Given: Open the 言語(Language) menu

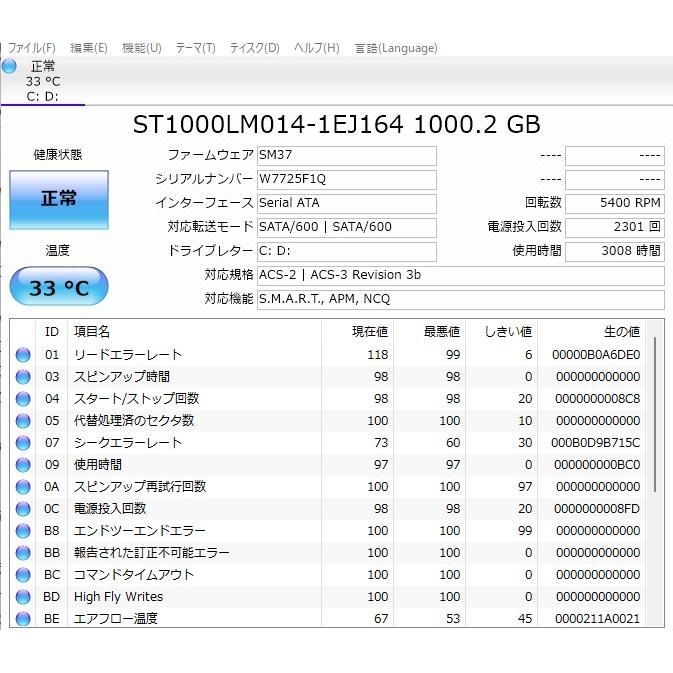Looking at the screenshot, I should click(x=396, y=48).
